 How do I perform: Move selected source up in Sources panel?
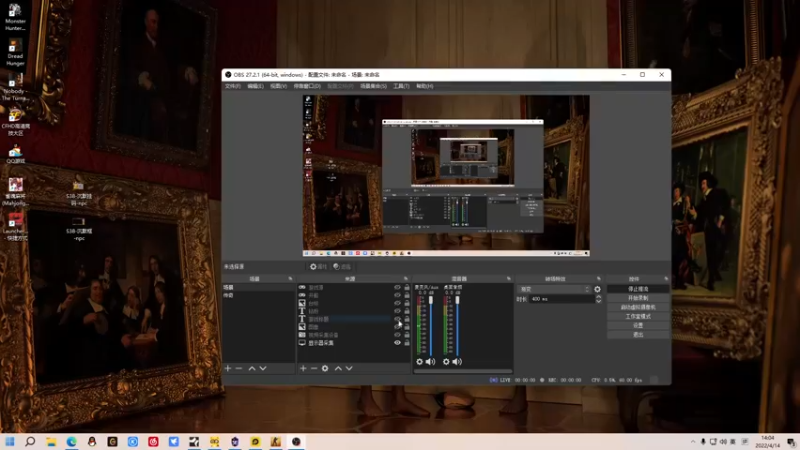[338, 368]
